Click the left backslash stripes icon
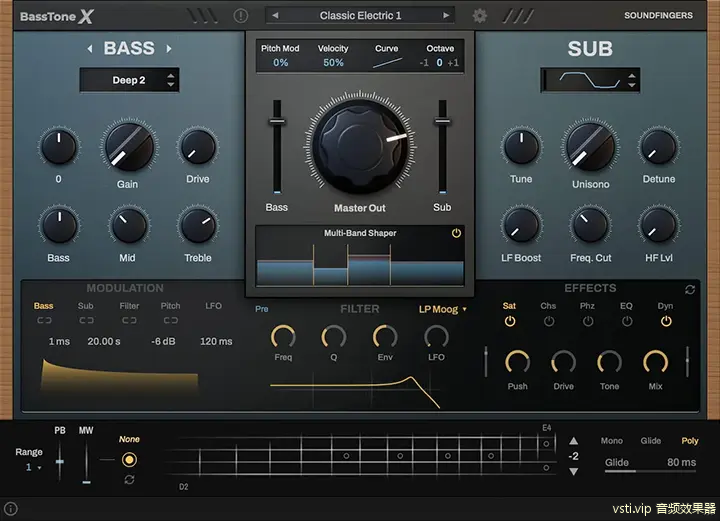 pyautogui.click(x=202, y=16)
